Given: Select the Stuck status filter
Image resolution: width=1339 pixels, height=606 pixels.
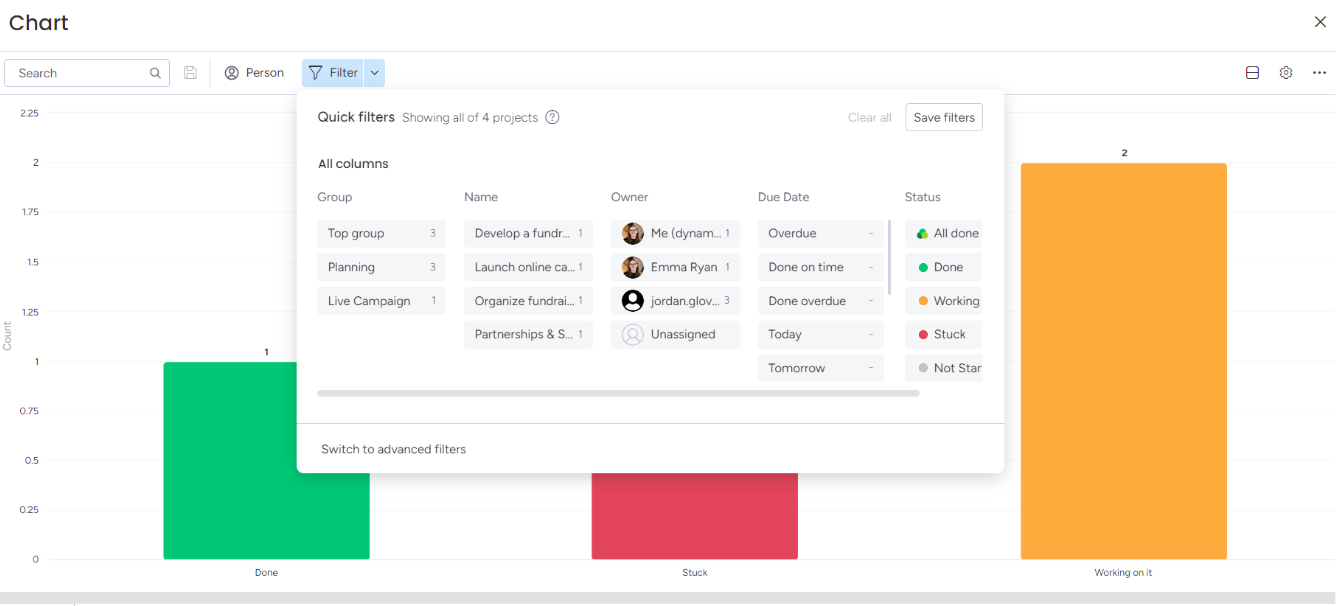Looking at the screenshot, I should (x=944, y=334).
